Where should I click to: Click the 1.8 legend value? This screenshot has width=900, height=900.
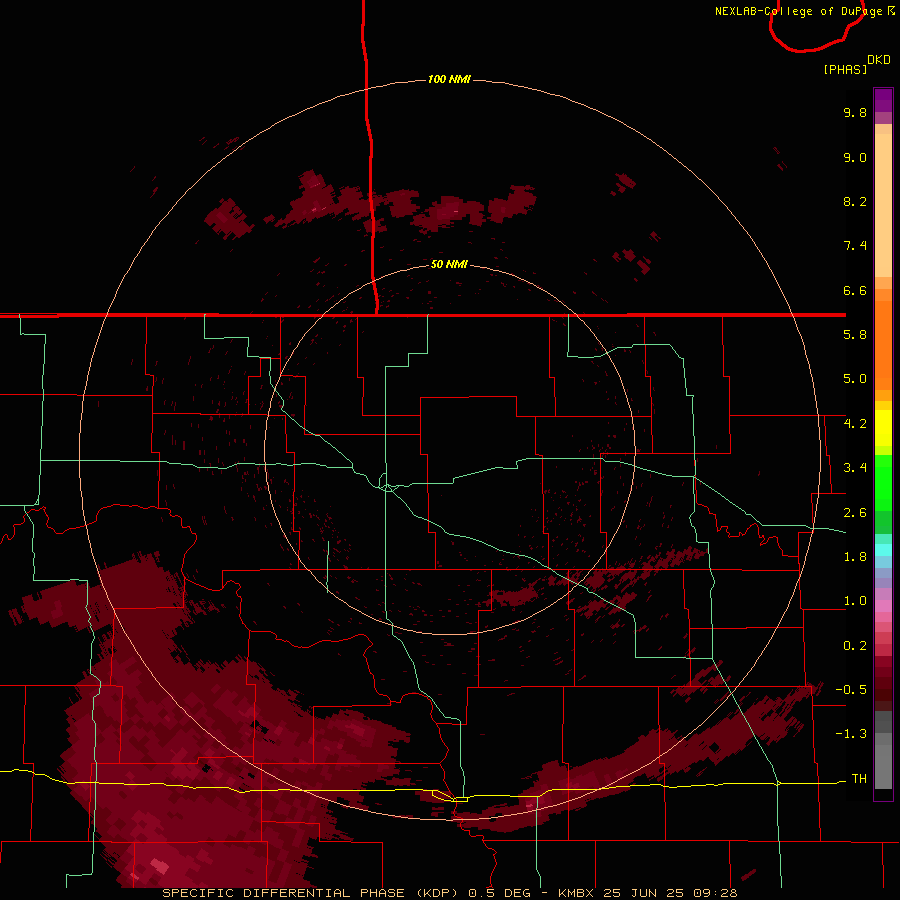pyautogui.click(x=855, y=557)
